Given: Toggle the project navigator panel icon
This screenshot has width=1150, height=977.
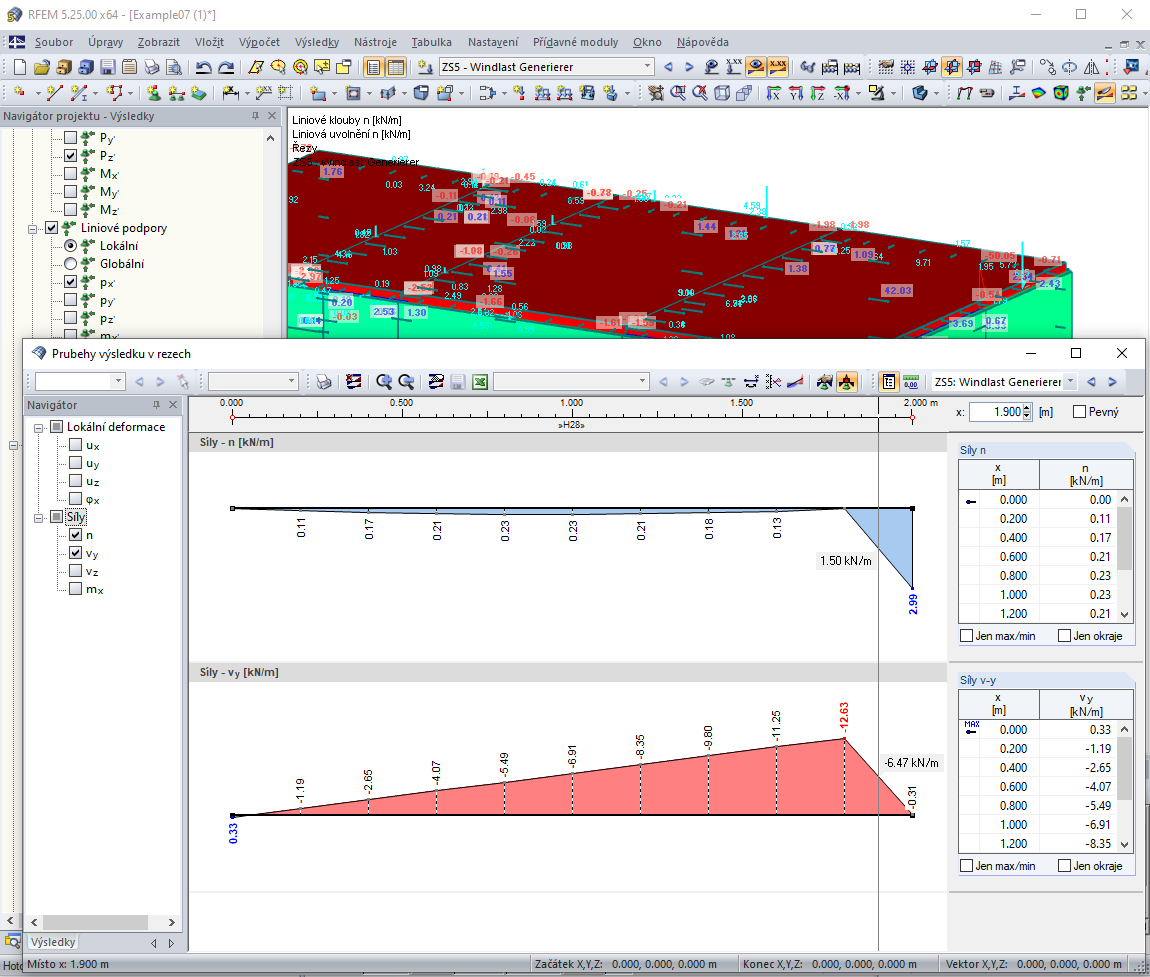Looking at the screenshot, I should (373, 67).
